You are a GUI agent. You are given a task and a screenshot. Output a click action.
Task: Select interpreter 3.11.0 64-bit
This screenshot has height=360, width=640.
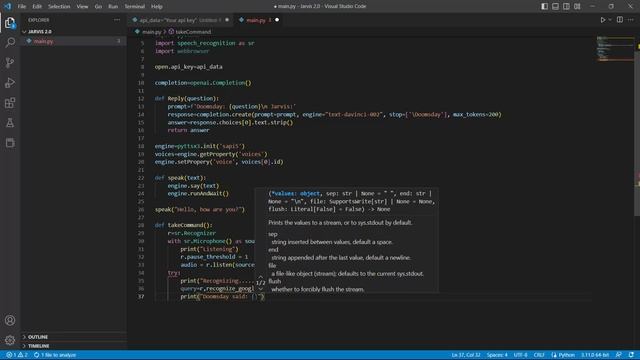(x=595, y=355)
